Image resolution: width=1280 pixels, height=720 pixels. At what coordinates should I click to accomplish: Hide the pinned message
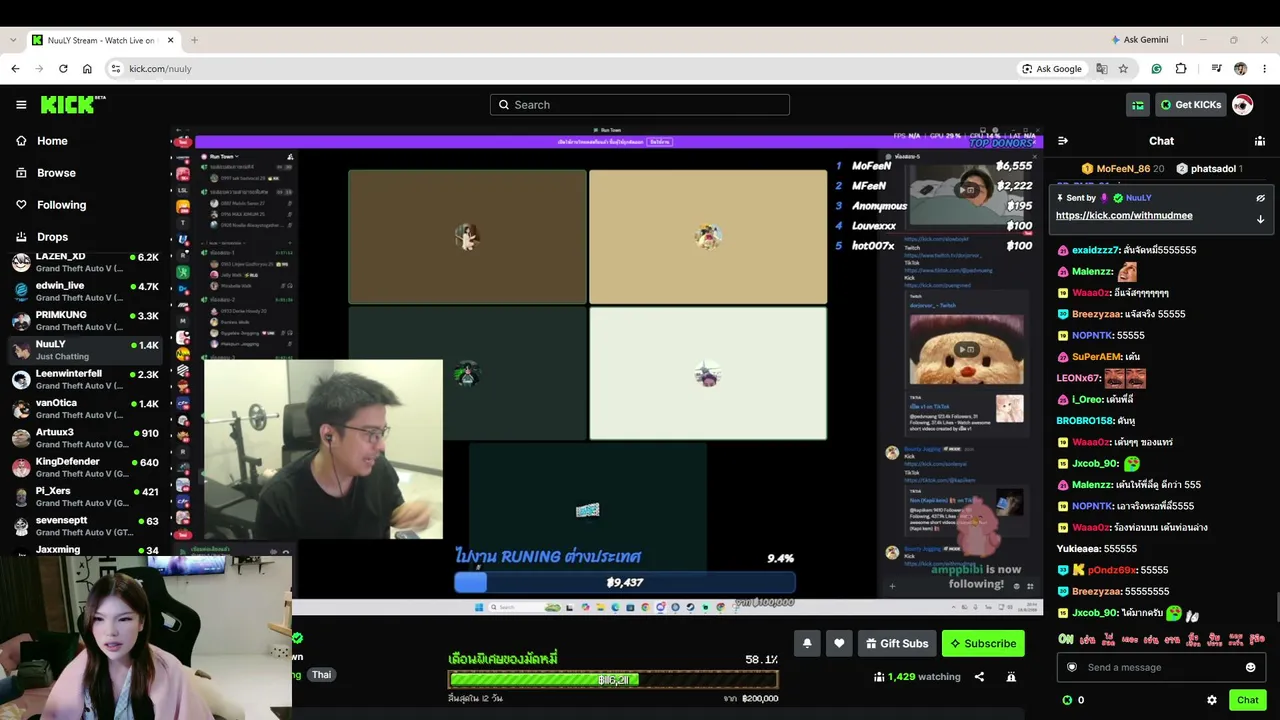(x=1260, y=198)
